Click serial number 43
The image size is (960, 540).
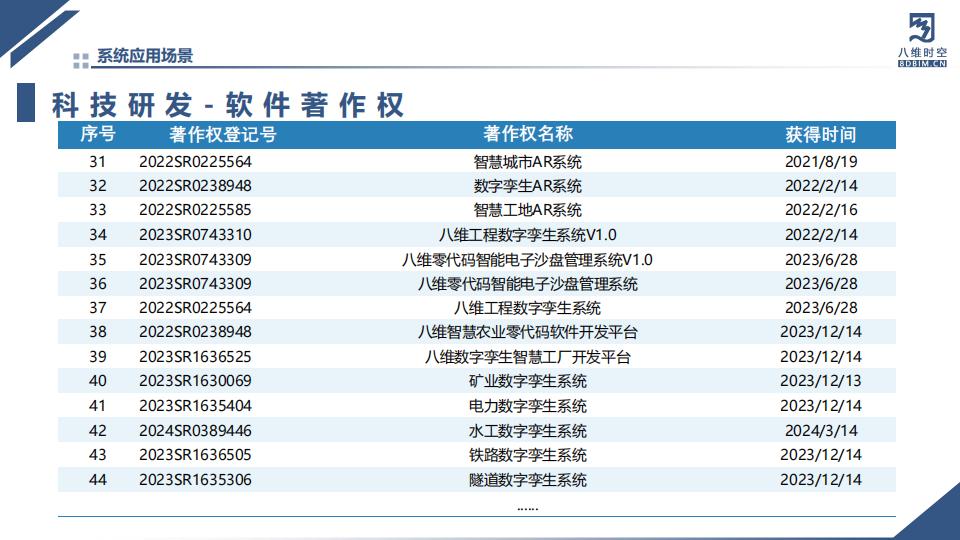pos(98,454)
